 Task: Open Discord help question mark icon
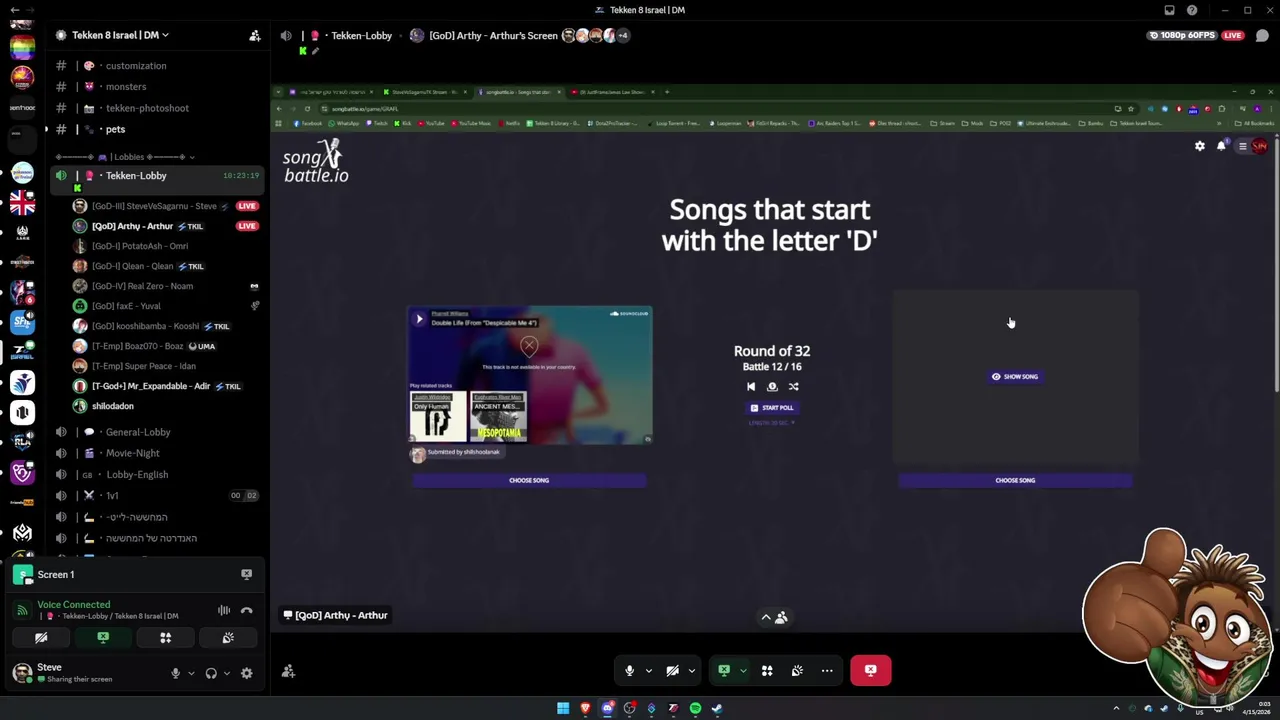pos(1192,10)
